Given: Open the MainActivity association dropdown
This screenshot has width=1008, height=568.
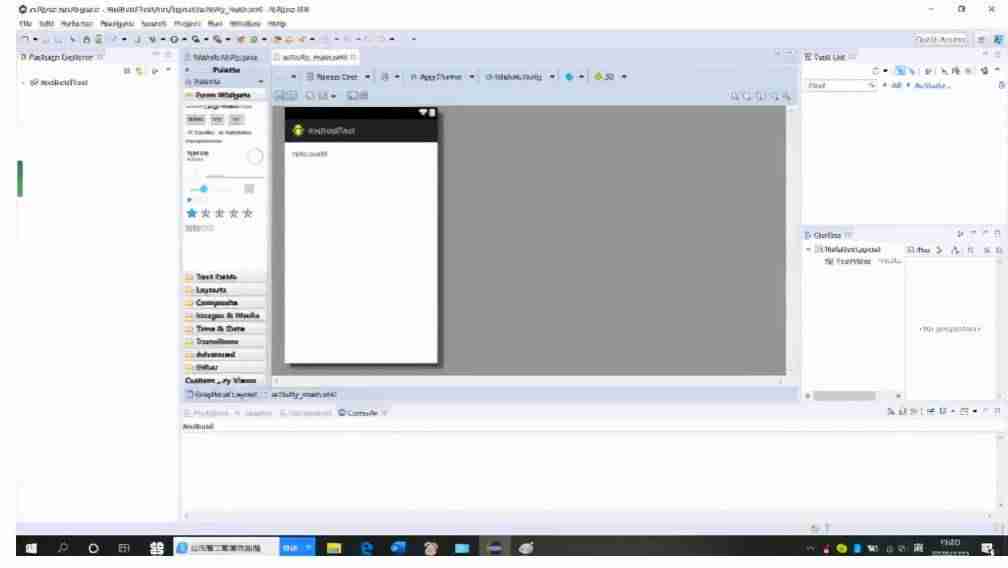Looking at the screenshot, I should click(x=520, y=76).
